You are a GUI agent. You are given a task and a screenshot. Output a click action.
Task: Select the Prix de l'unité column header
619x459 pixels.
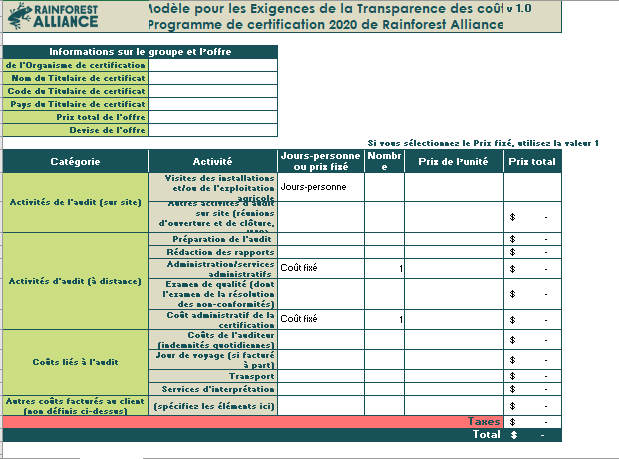tap(453, 161)
